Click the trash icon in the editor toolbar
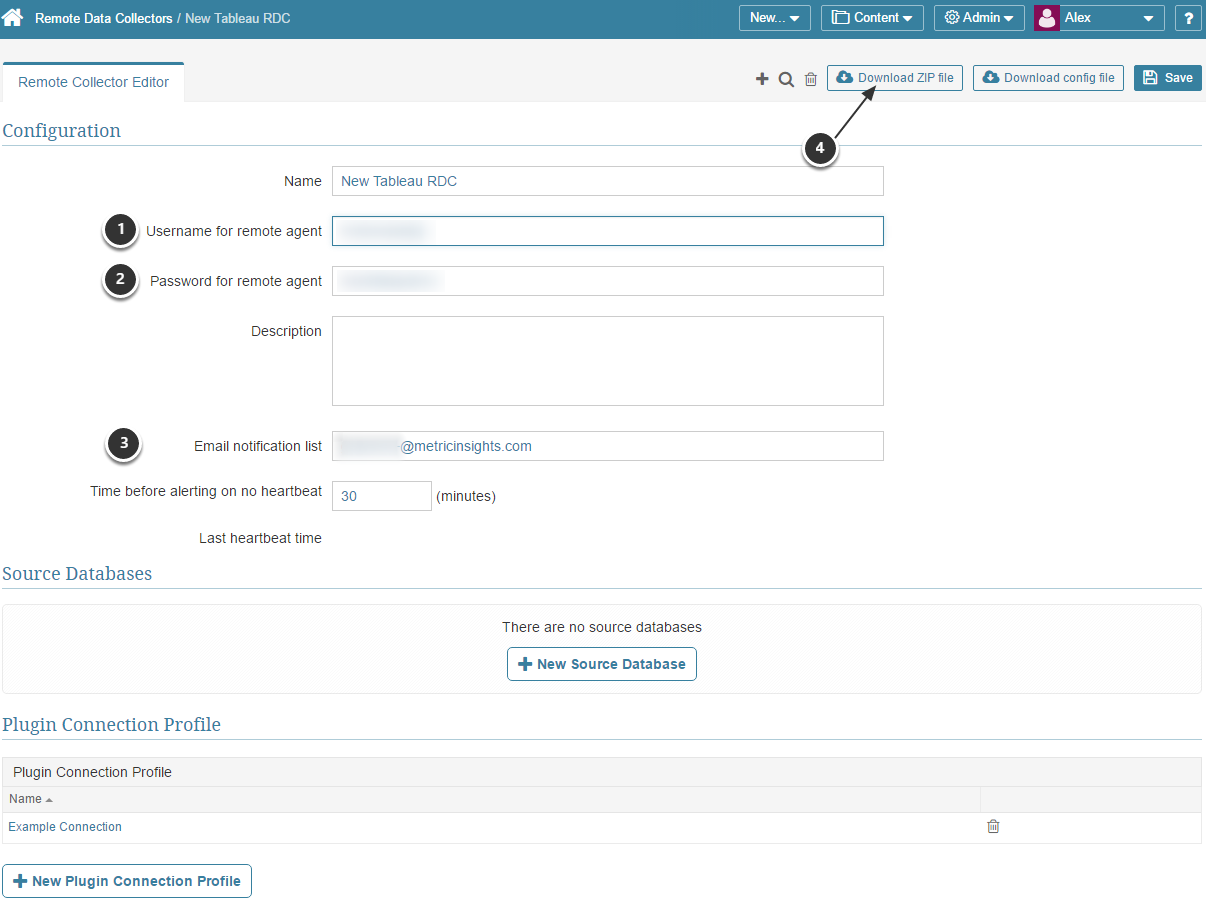The width and height of the screenshot is (1206, 902). pos(810,77)
